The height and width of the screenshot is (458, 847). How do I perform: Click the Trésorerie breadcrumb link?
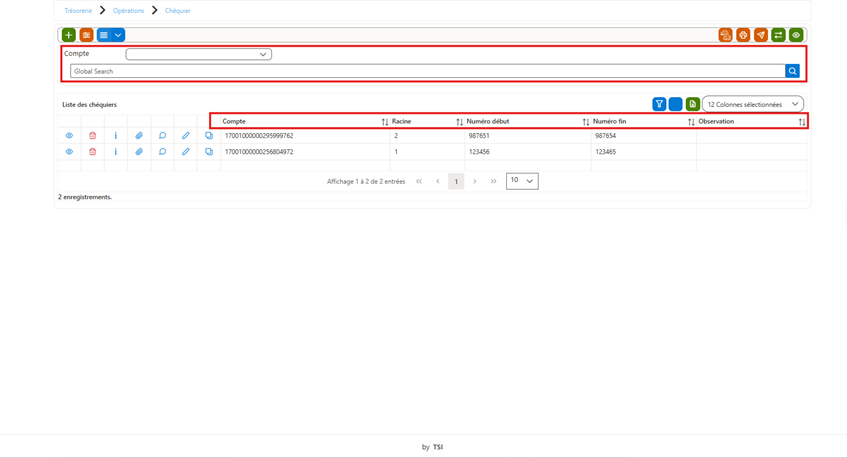pos(78,11)
